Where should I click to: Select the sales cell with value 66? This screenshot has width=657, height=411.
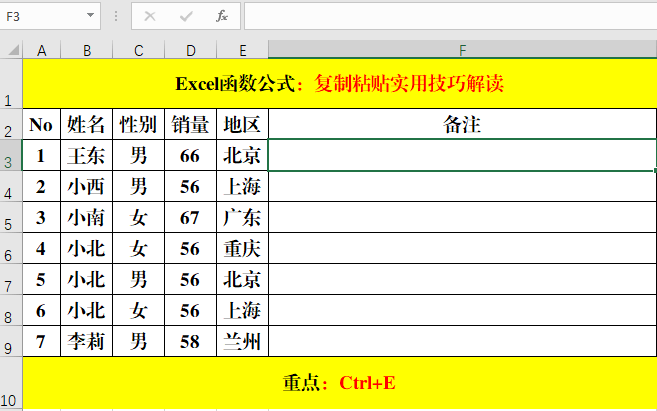point(191,155)
